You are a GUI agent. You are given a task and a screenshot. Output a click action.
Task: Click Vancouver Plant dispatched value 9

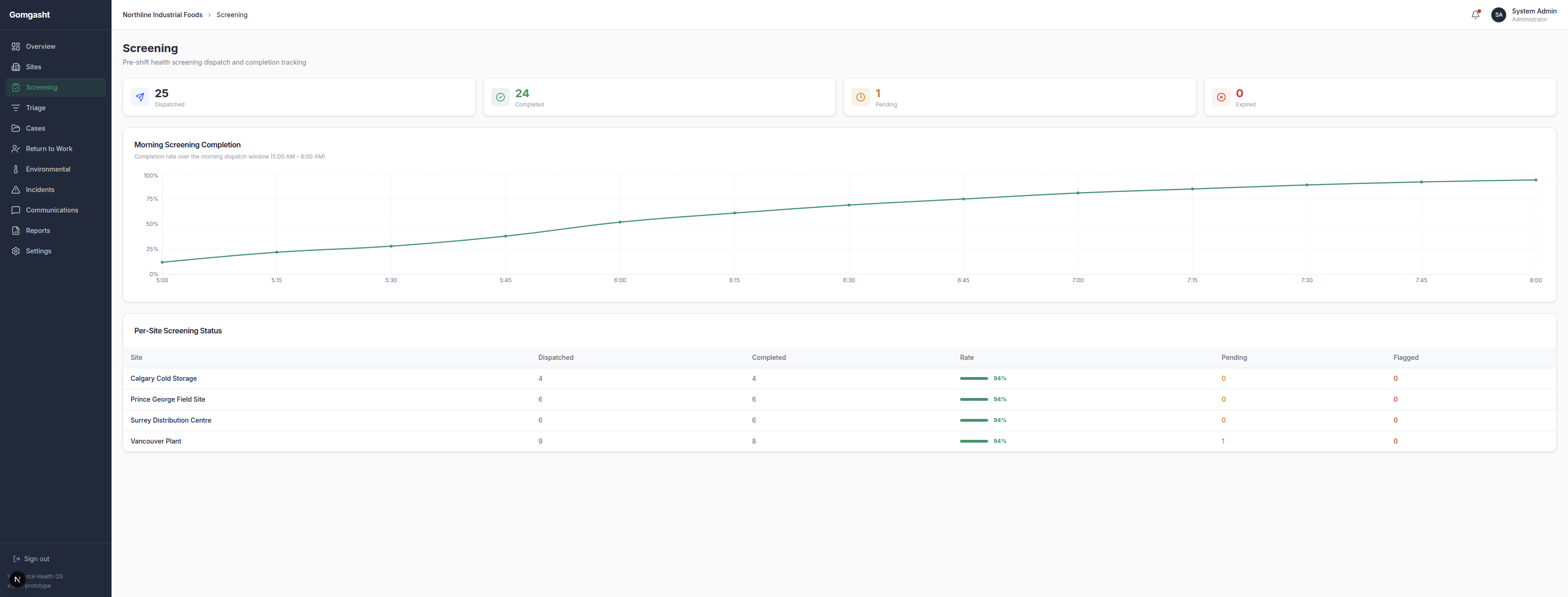pos(540,441)
